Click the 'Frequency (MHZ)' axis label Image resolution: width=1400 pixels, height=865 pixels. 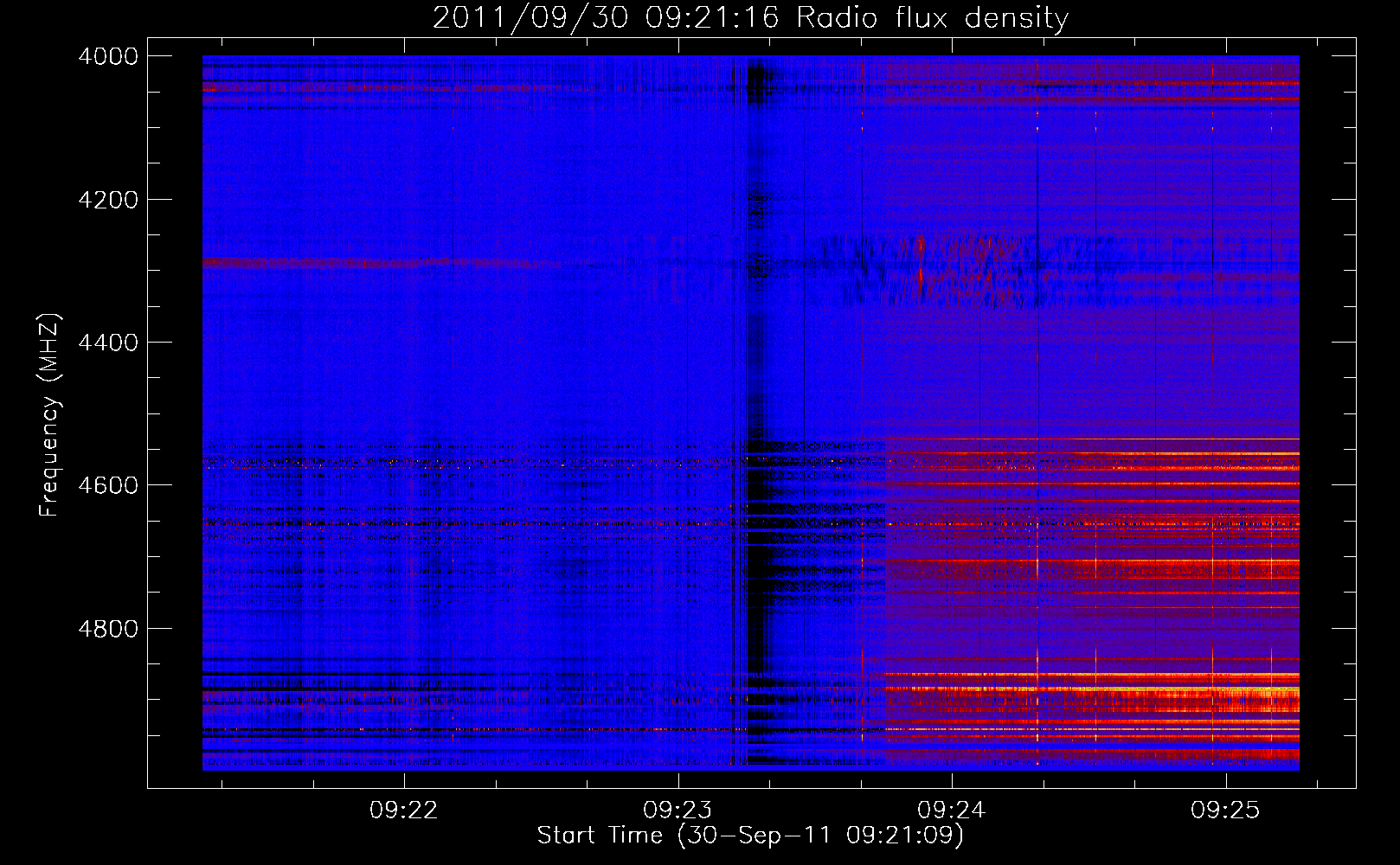click(51, 415)
